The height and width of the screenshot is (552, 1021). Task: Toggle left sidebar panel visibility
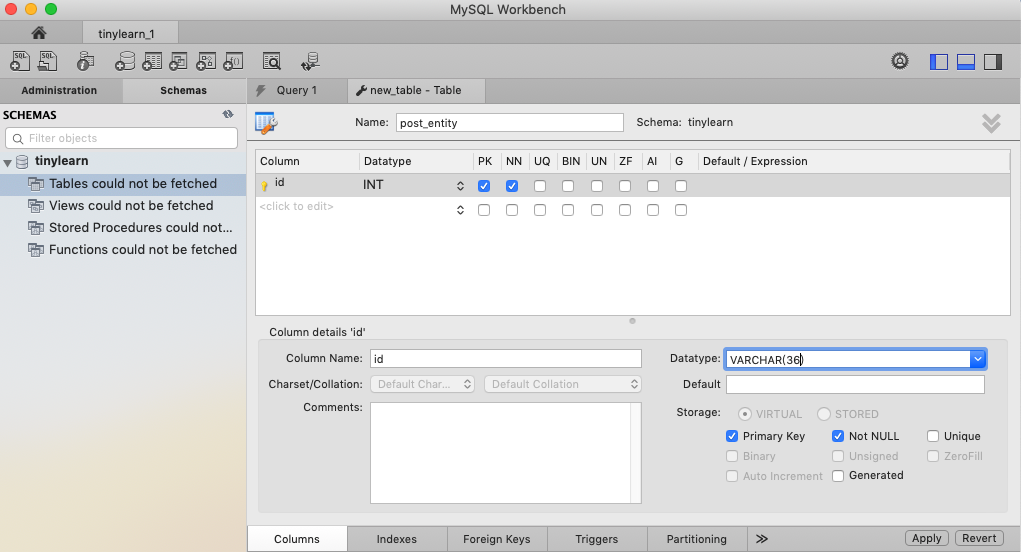(x=938, y=62)
